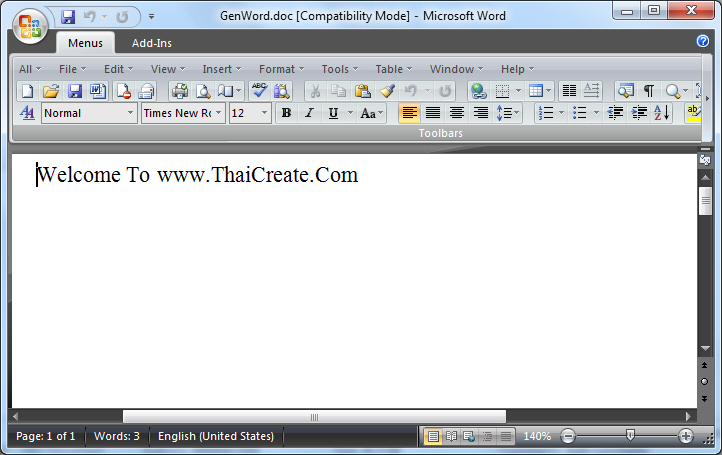
Task: Open the Tools menu
Action: click(339, 69)
